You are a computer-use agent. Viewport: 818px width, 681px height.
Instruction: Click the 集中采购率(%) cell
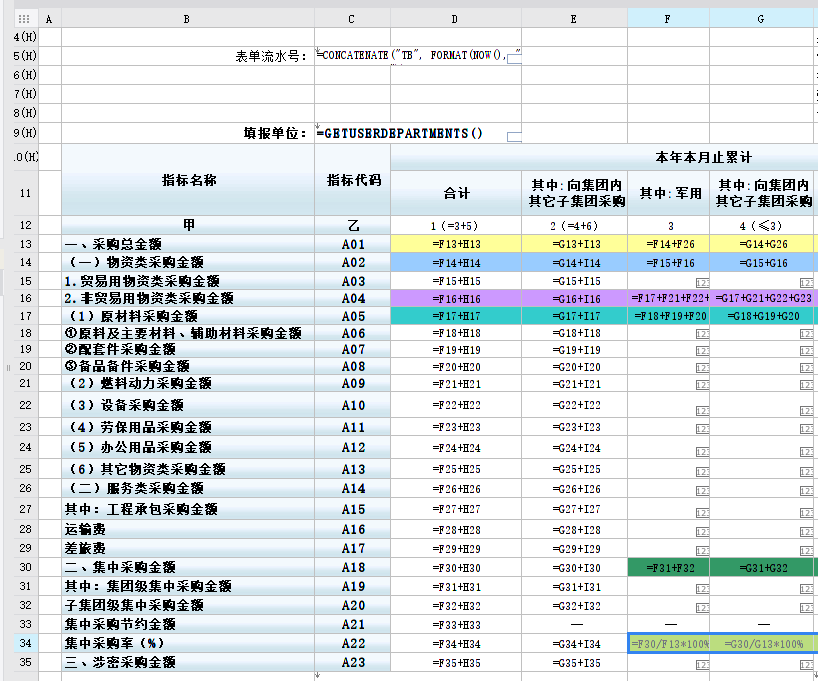[x=188, y=643]
